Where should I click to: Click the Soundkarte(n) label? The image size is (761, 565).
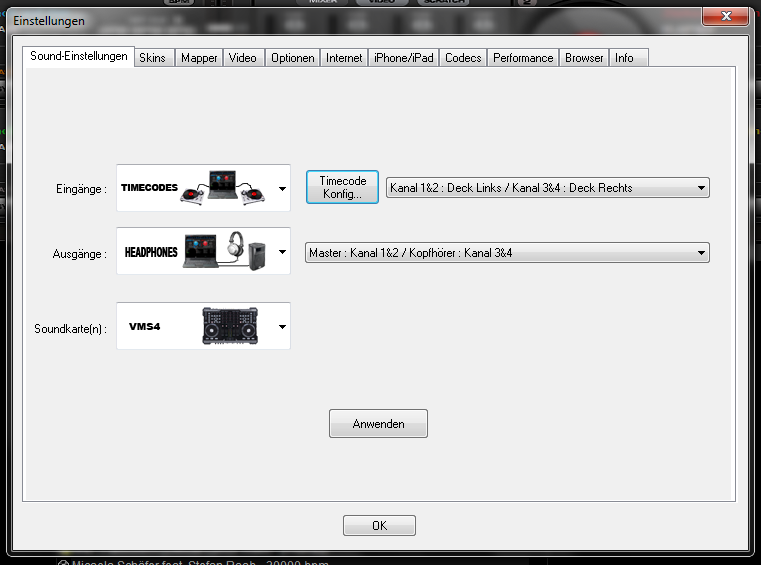(70, 329)
